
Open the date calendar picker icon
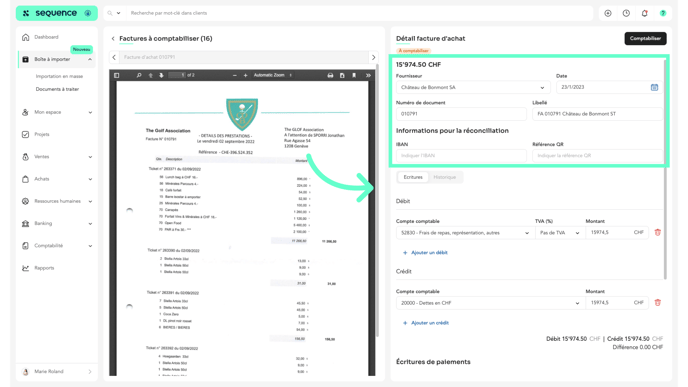[654, 87]
